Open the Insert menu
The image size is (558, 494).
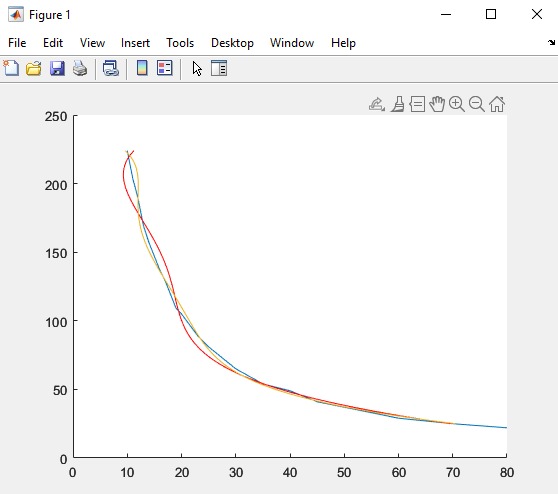(x=135, y=43)
